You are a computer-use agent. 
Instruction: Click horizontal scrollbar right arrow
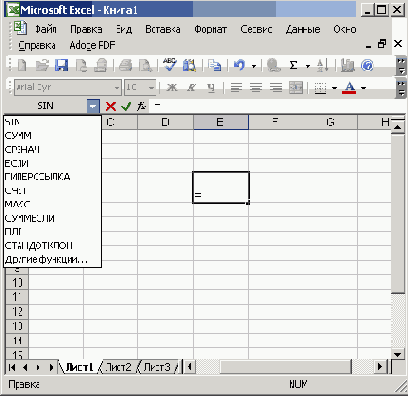[x=379, y=367]
